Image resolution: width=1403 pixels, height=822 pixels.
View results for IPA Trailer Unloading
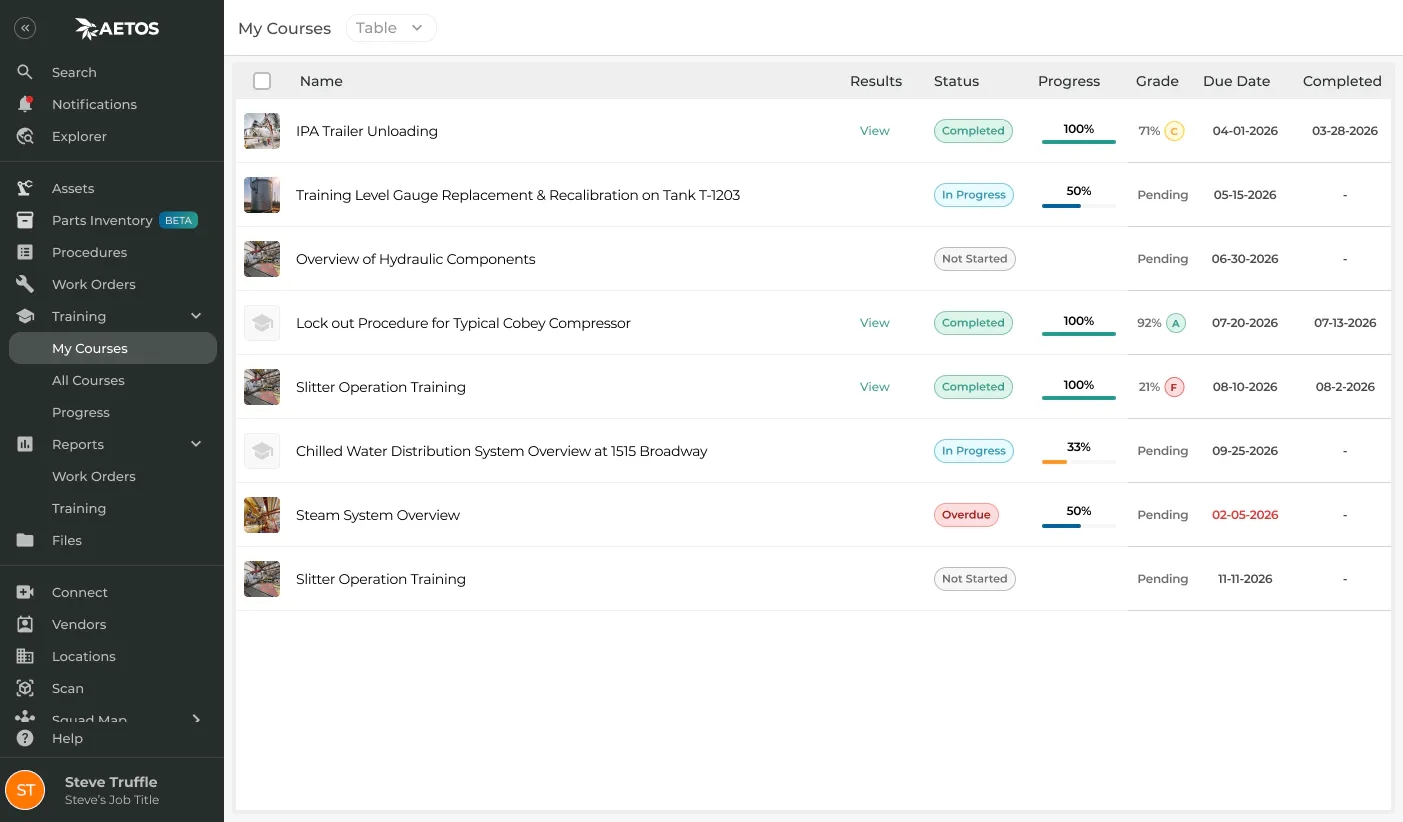pos(874,131)
